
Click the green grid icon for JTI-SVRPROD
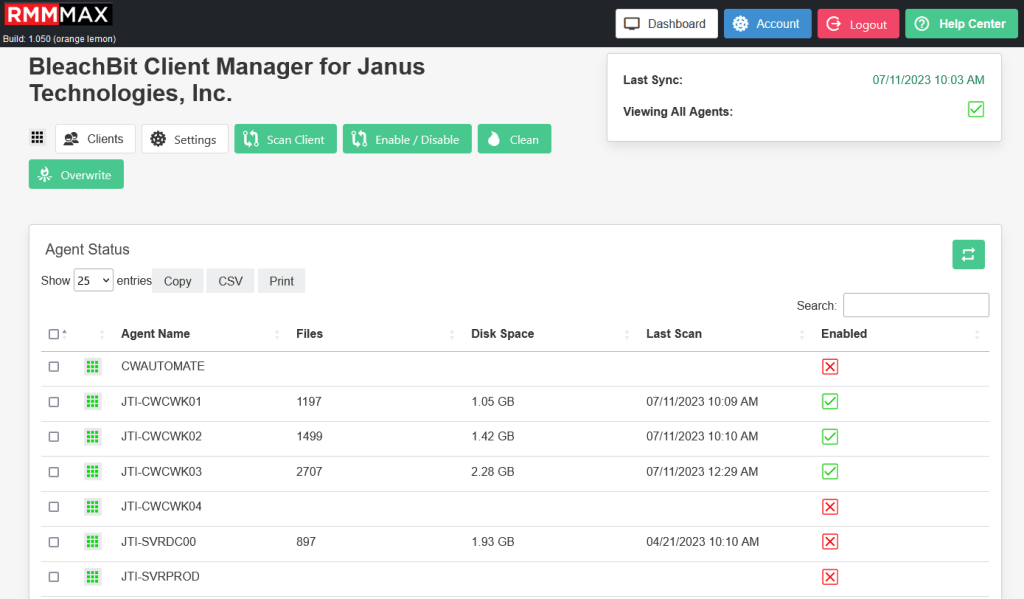(x=93, y=577)
